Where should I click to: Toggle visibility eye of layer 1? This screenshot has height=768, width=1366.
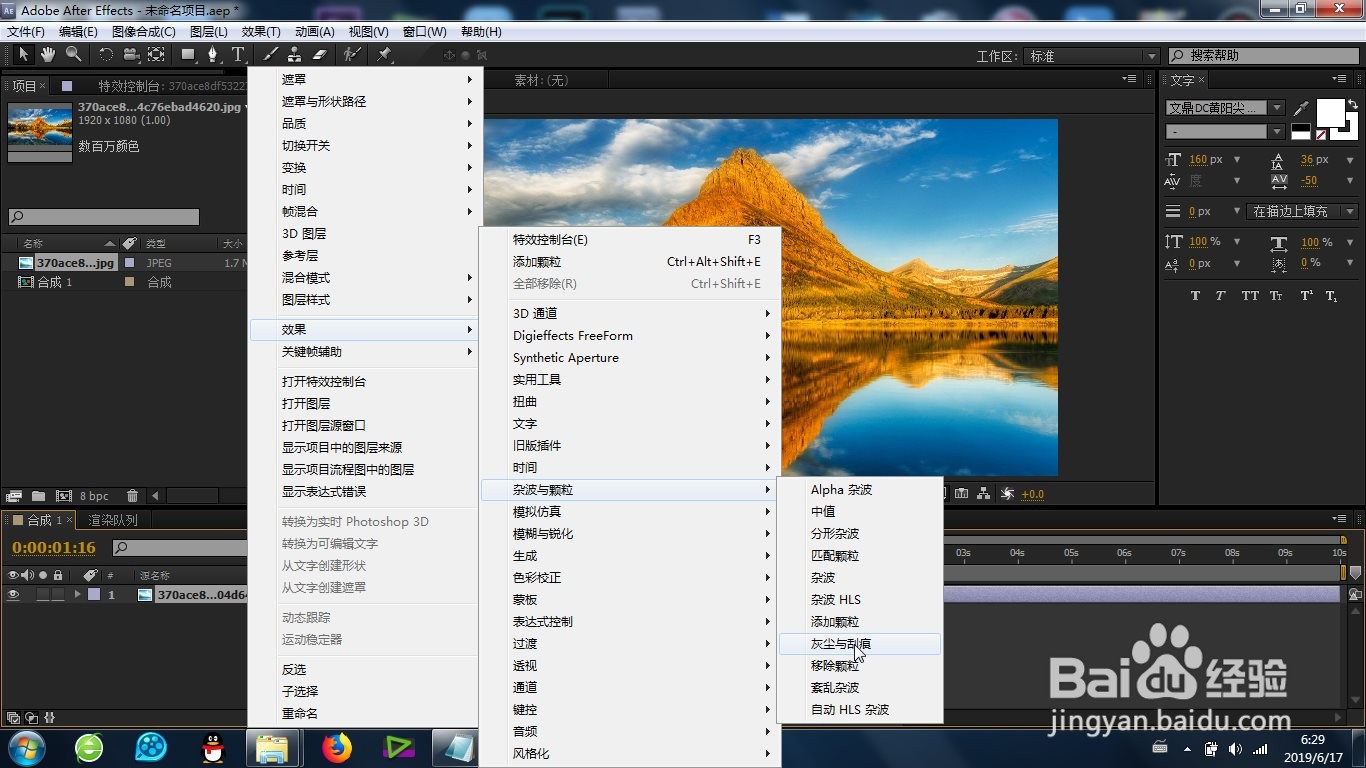click(x=14, y=594)
